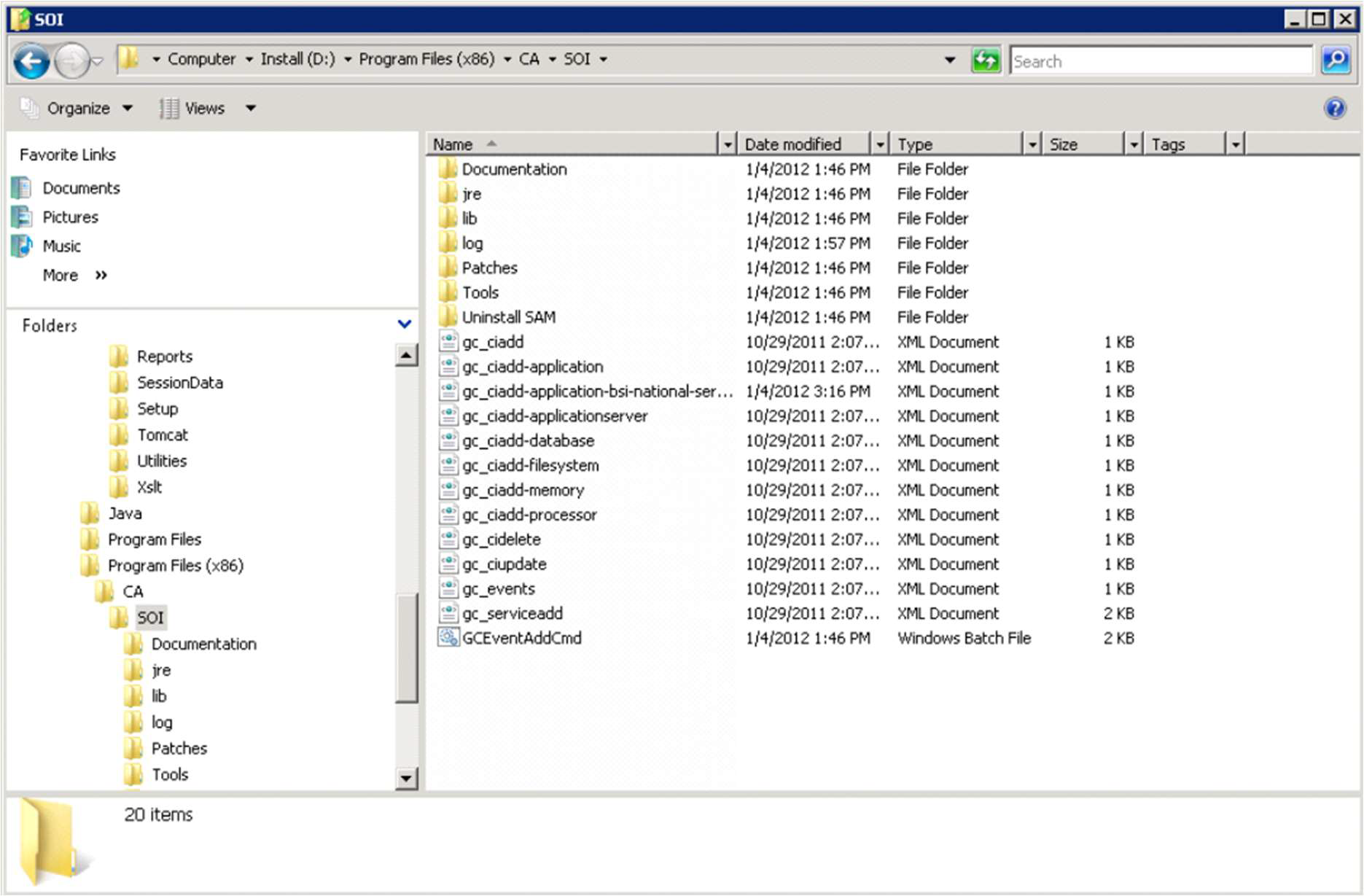Click the green Refresh icon

(x=986, y=61)
